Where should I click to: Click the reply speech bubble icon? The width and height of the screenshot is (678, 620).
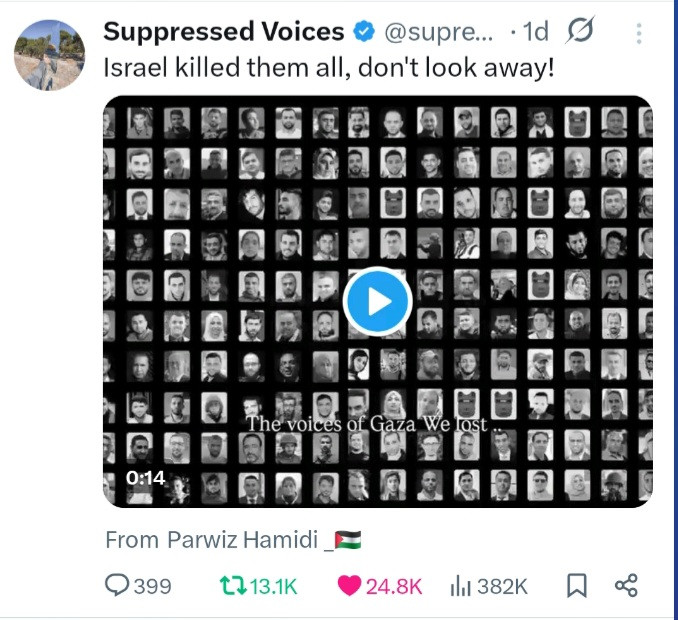[117, 586]
